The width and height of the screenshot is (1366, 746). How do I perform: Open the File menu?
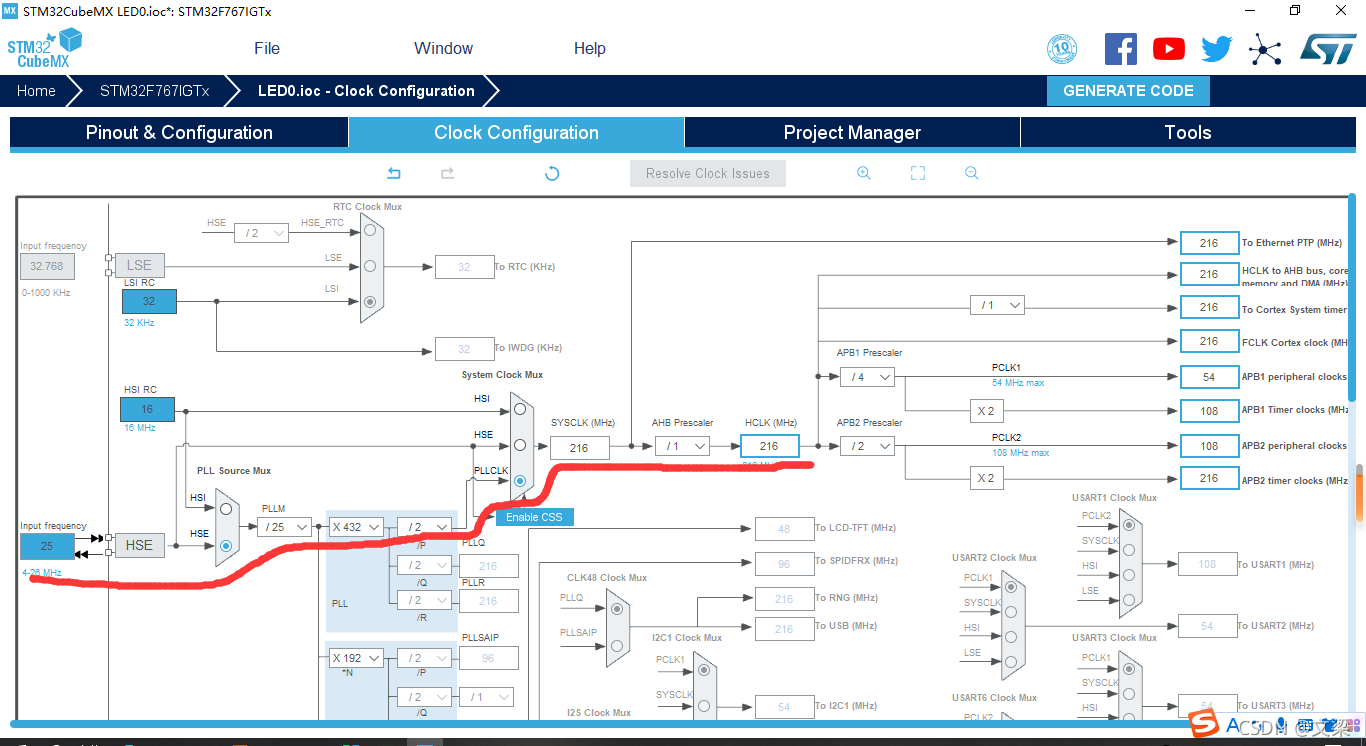(x=267, y=48)
